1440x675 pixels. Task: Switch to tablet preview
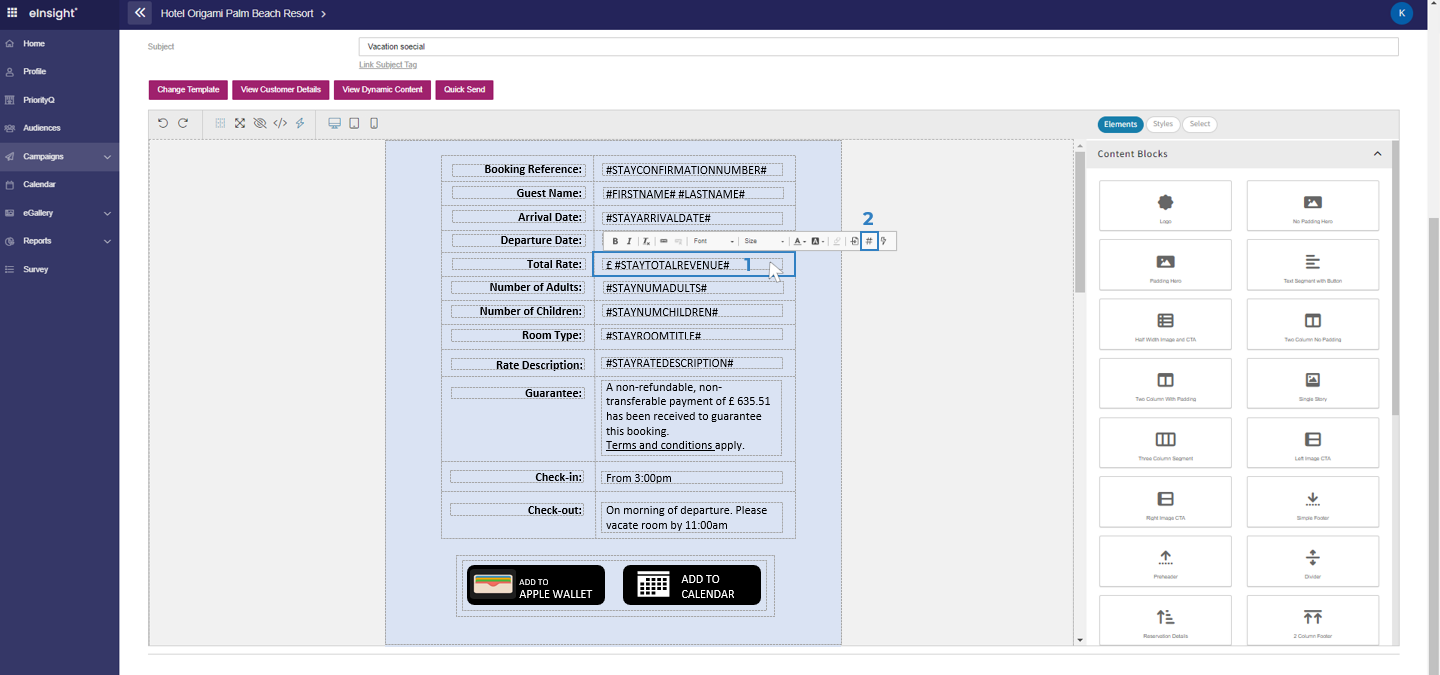pyautogui.click(x=354, y=123)
